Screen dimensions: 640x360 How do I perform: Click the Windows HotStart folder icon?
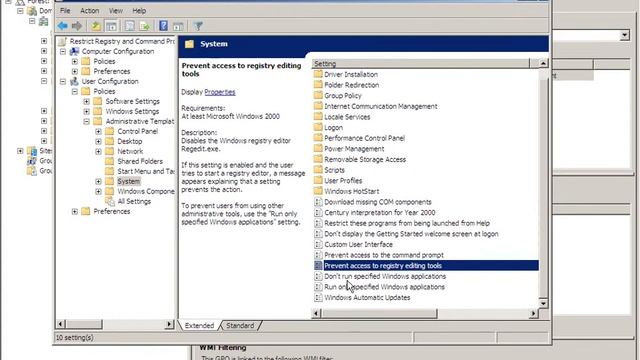318,191
